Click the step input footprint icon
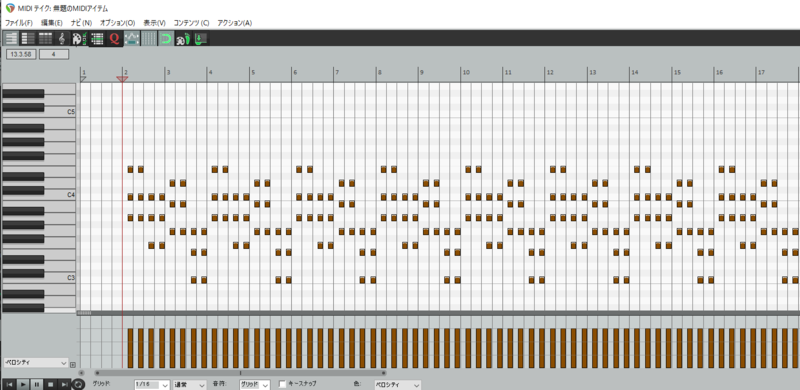 [183, 38]
